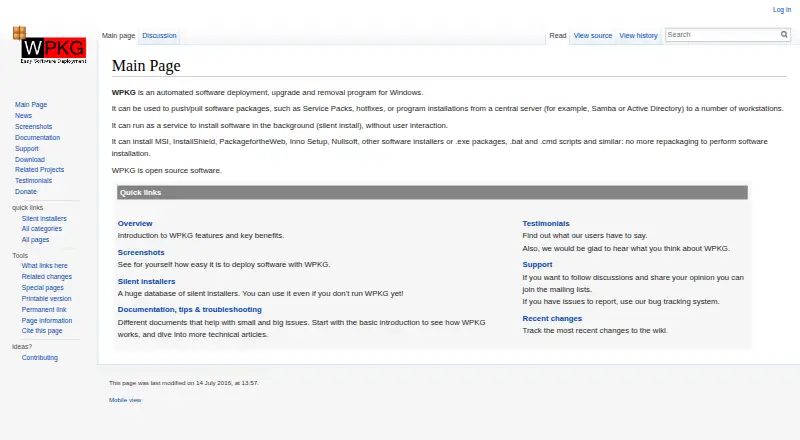Click 'WPKG is open source software' text
The width and height of the screenshot is (800, 440).
(167, 170)
